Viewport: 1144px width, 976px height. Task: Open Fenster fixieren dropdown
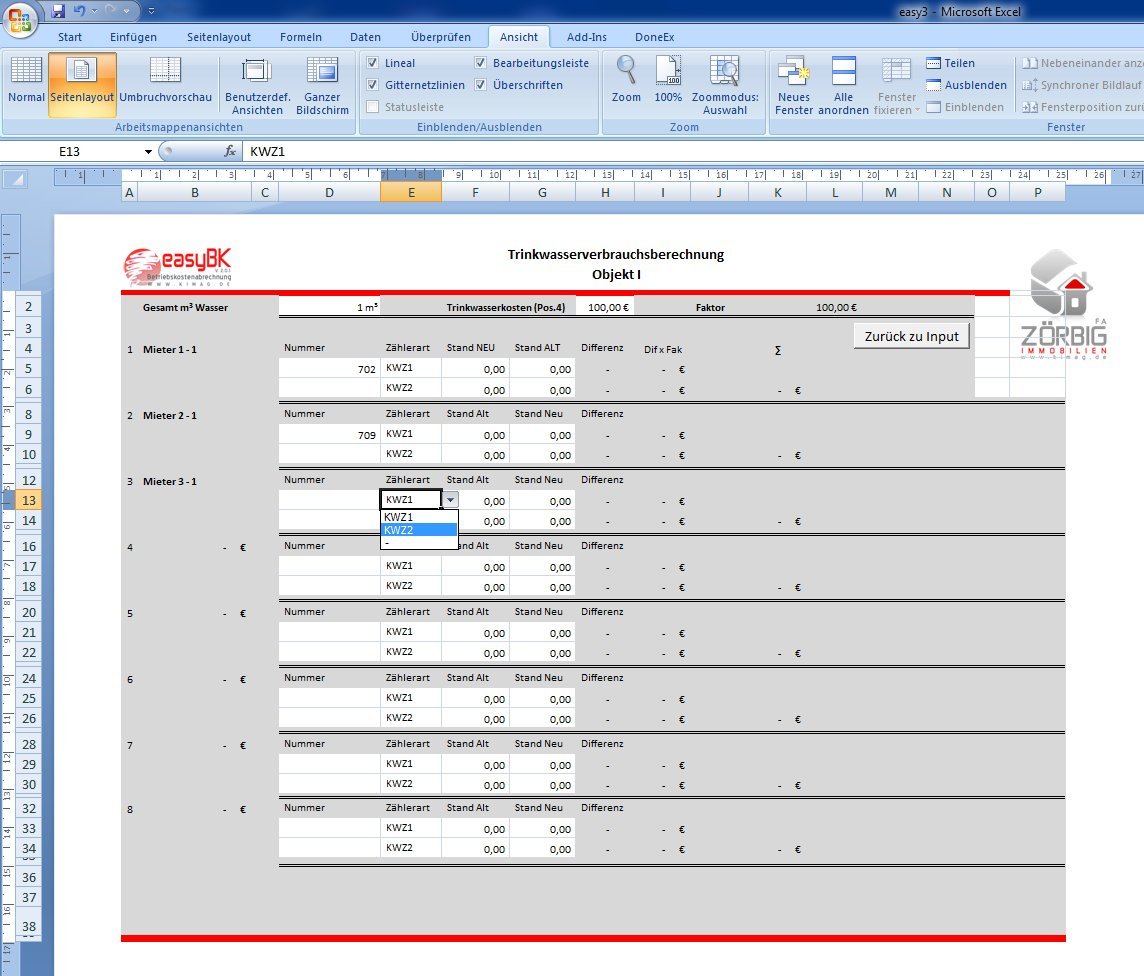point(897,86)
